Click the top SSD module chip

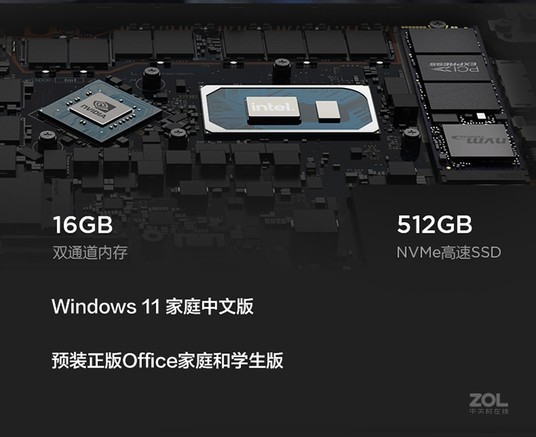pyautogui.click(x=444, y=41)
